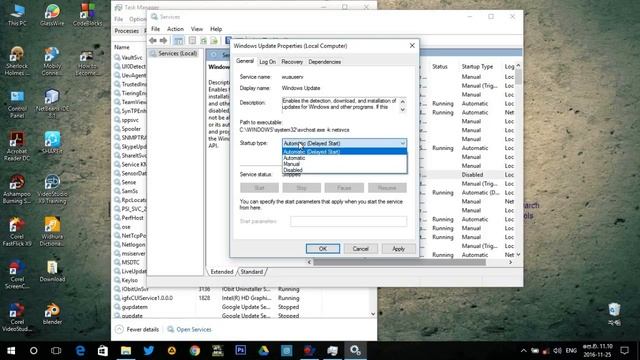Switch to Extended view tab in Services
This screenshot has width=640, height=360.
coord(222,272)
